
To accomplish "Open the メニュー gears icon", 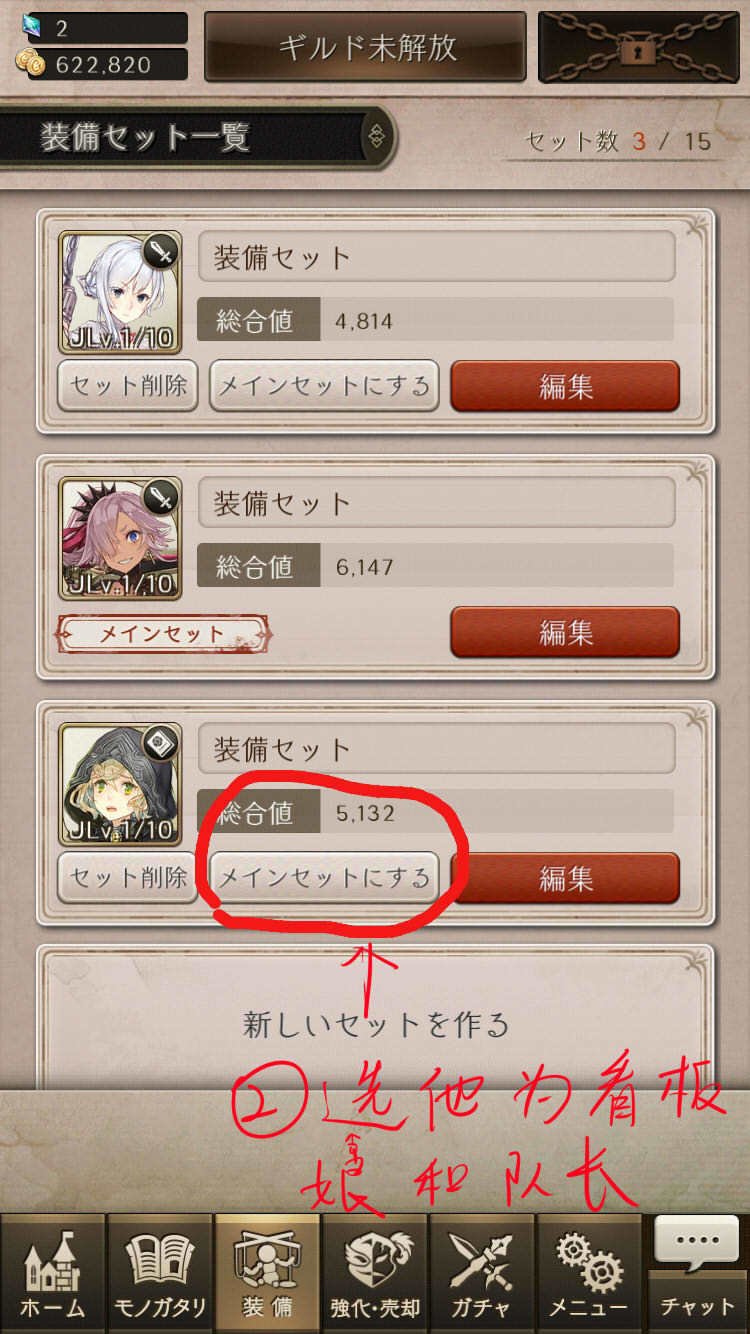I will 589,1273.
